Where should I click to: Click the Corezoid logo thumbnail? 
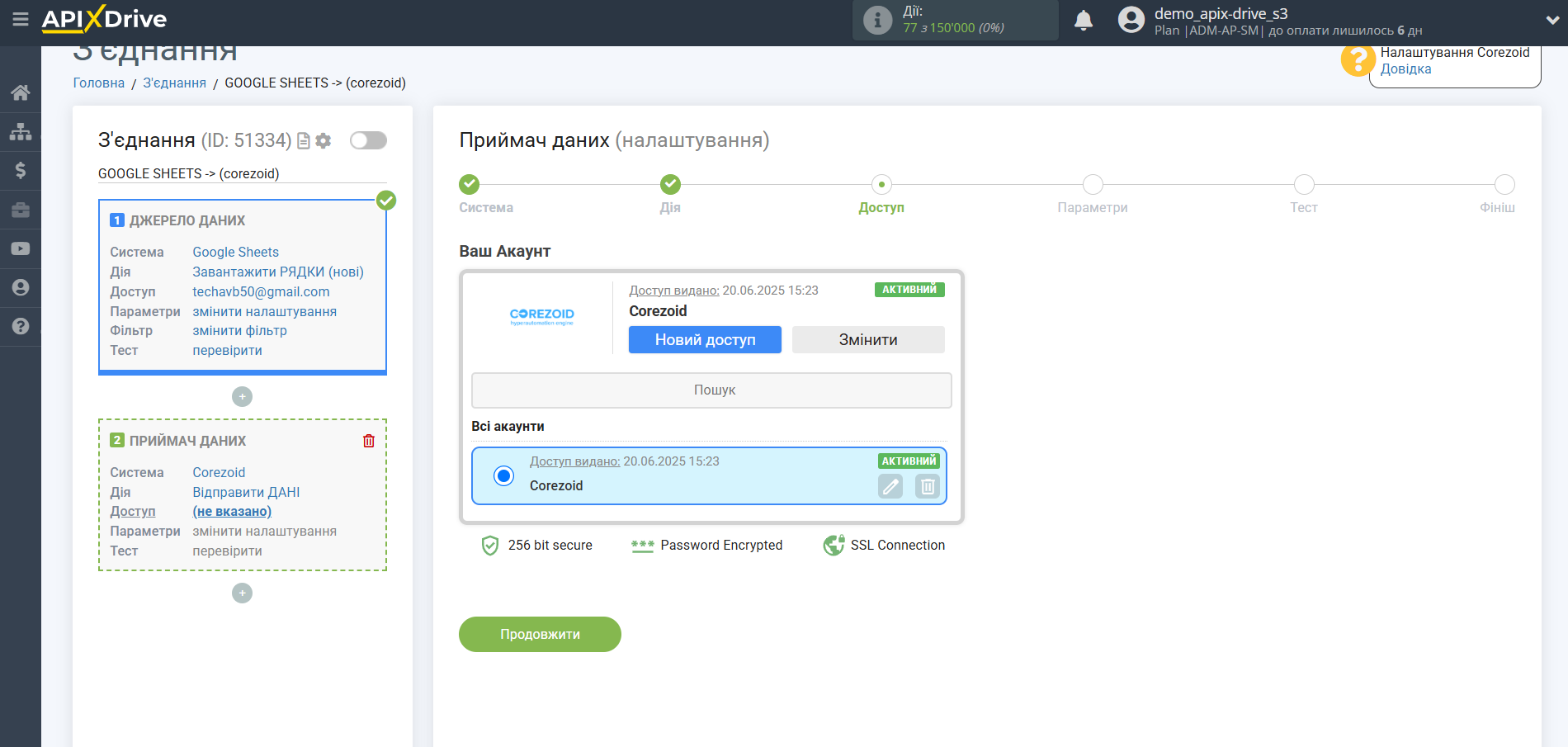coord(542,317)
